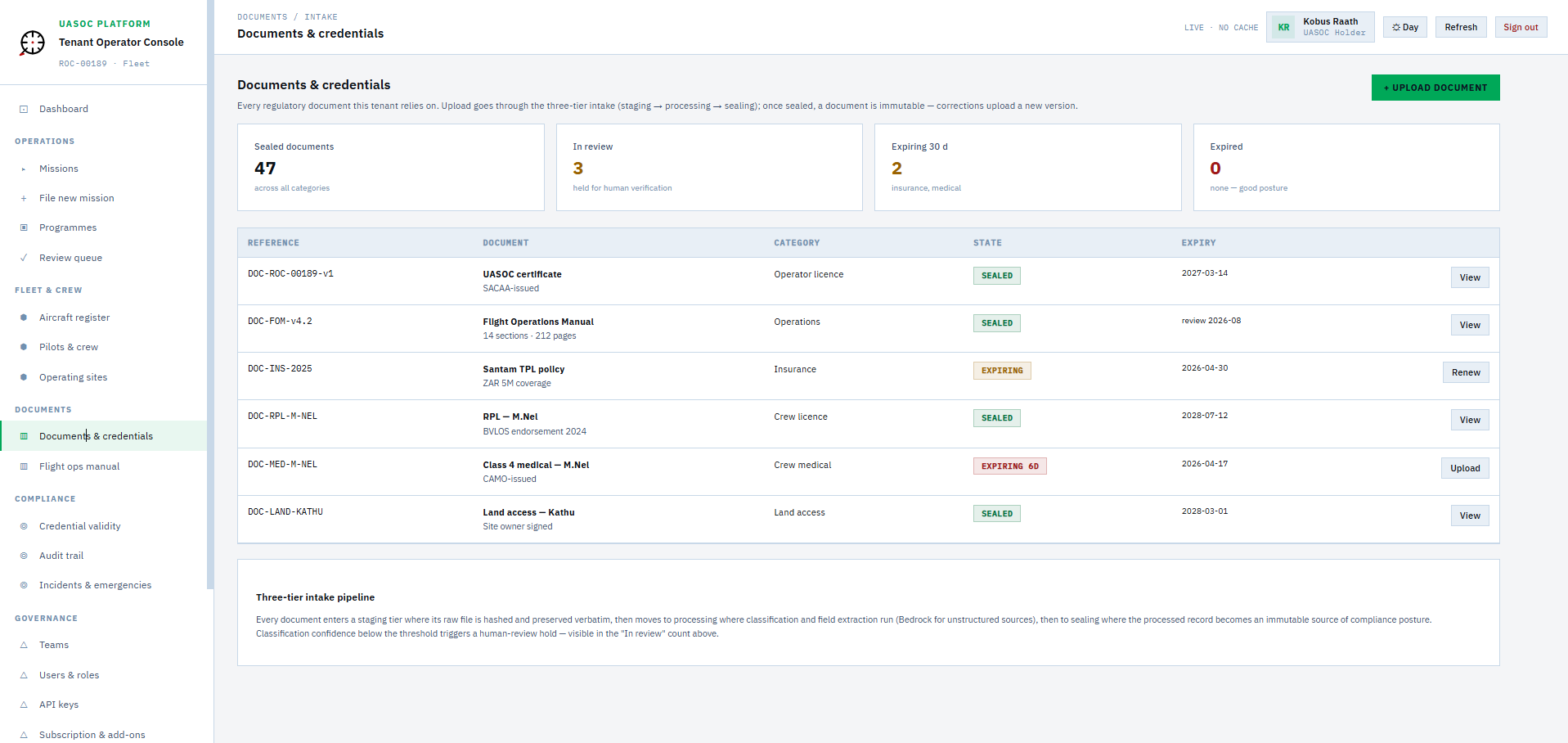Screen dimensions: 1568x743
Task: Open Flight ops manual from the sidebar
Action: click(79, 466)
